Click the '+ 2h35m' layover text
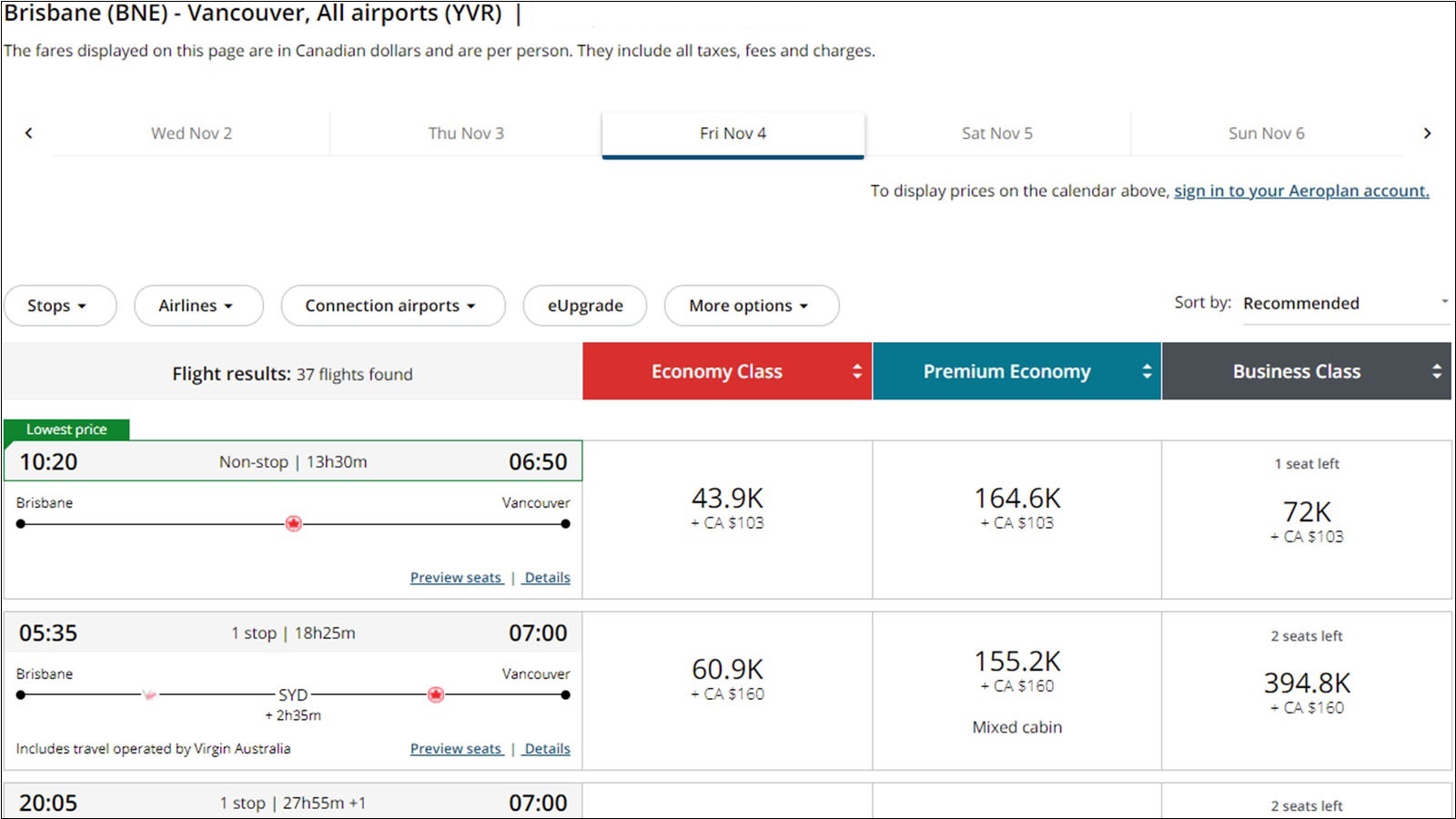1456x819 pixels. 293,715
